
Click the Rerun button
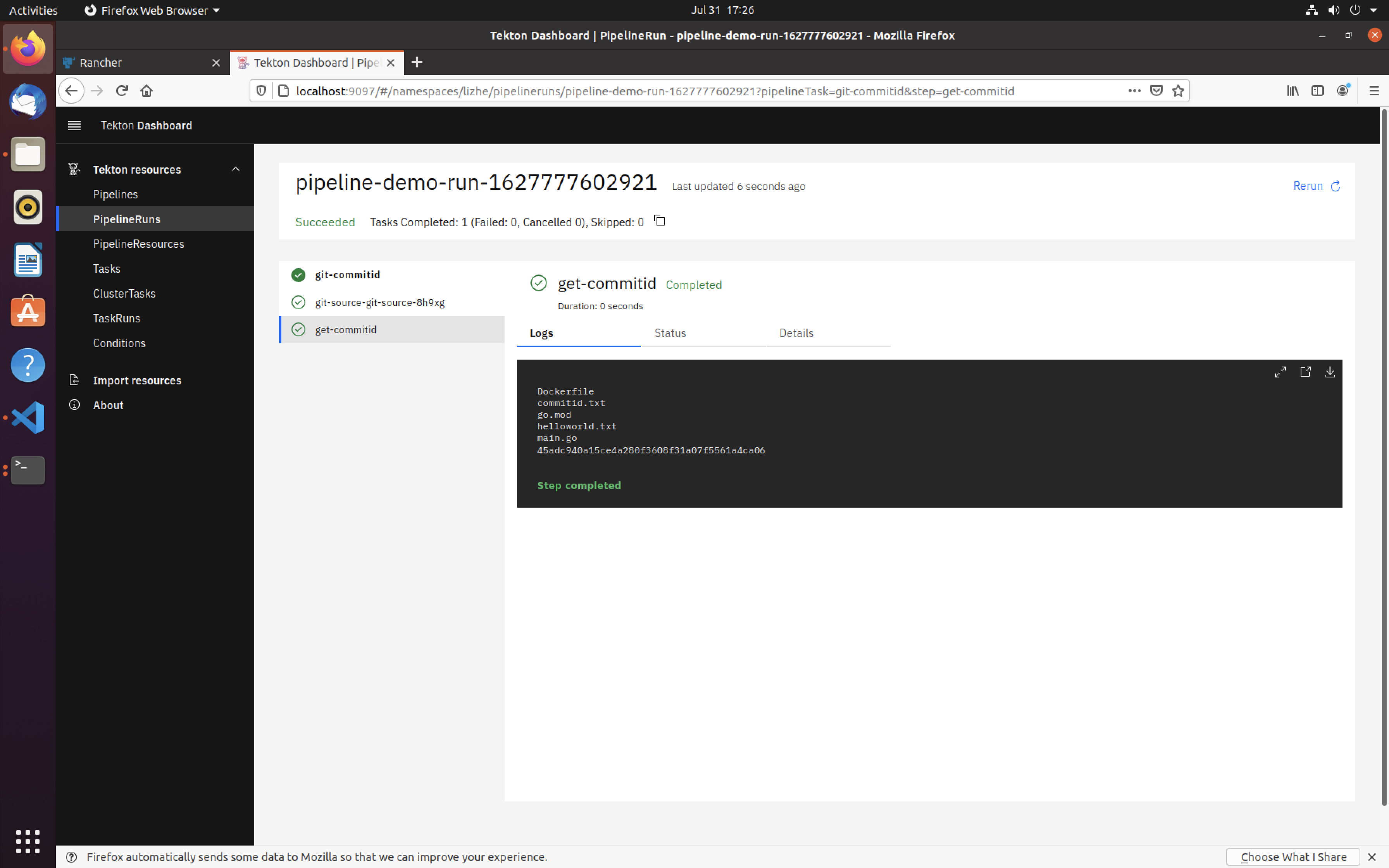(1315, 185)
